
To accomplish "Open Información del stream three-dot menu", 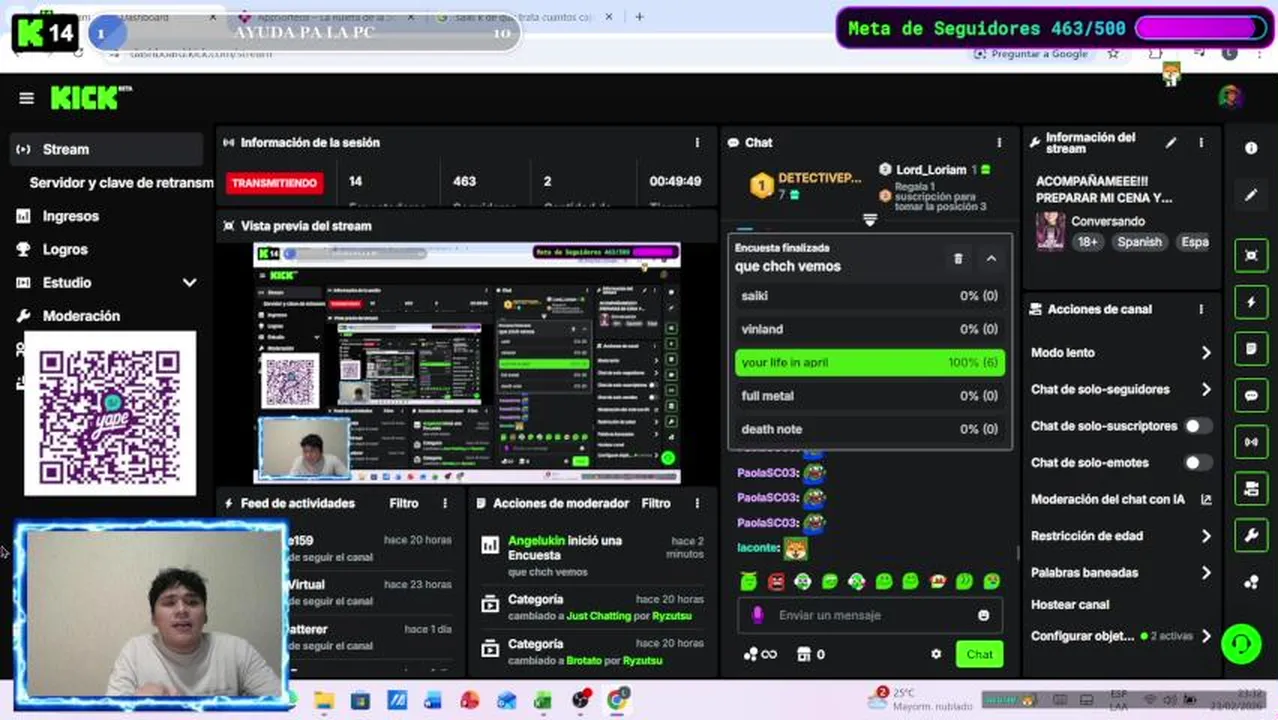I will (x=1201, y=143).
